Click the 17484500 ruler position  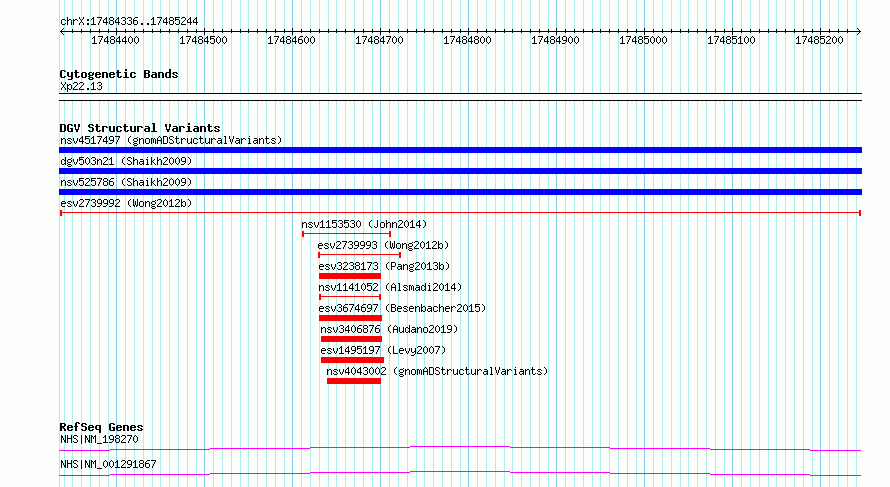pyautogui.click(x=203, y=40)
